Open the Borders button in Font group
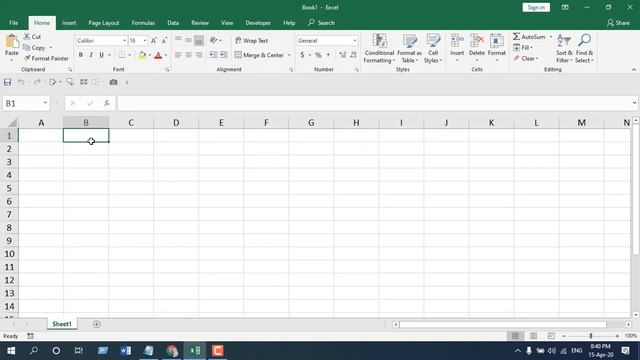640x360 pixels. tap(122, 55)
